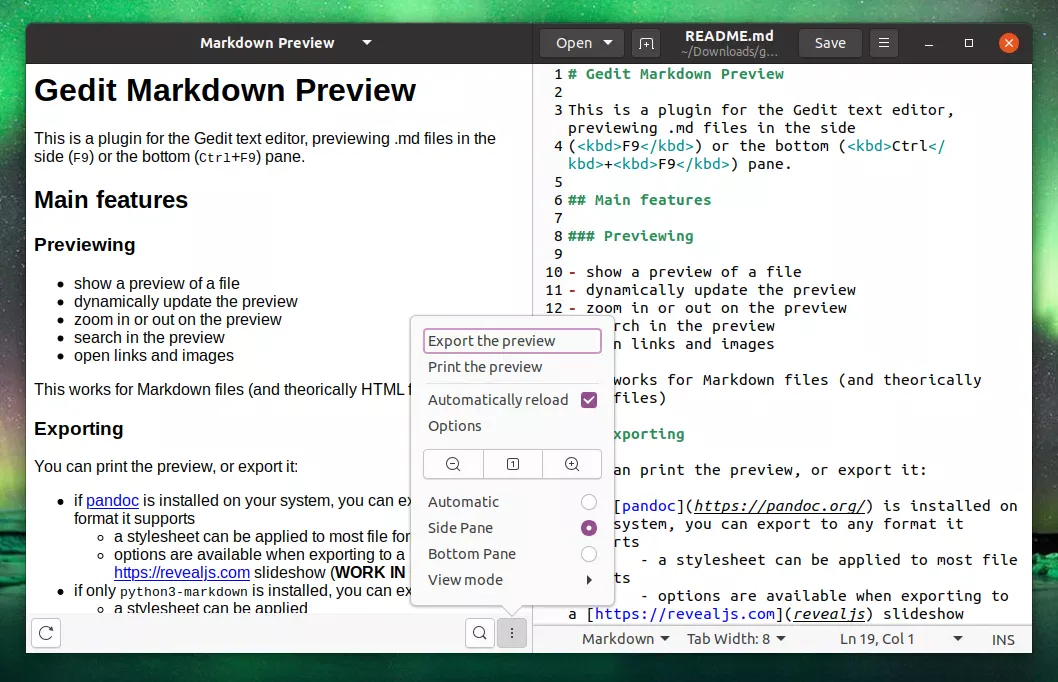This screenshot has height=682, width=1058.
Task: Reset preview zoom to normal size
Action: 513,464
